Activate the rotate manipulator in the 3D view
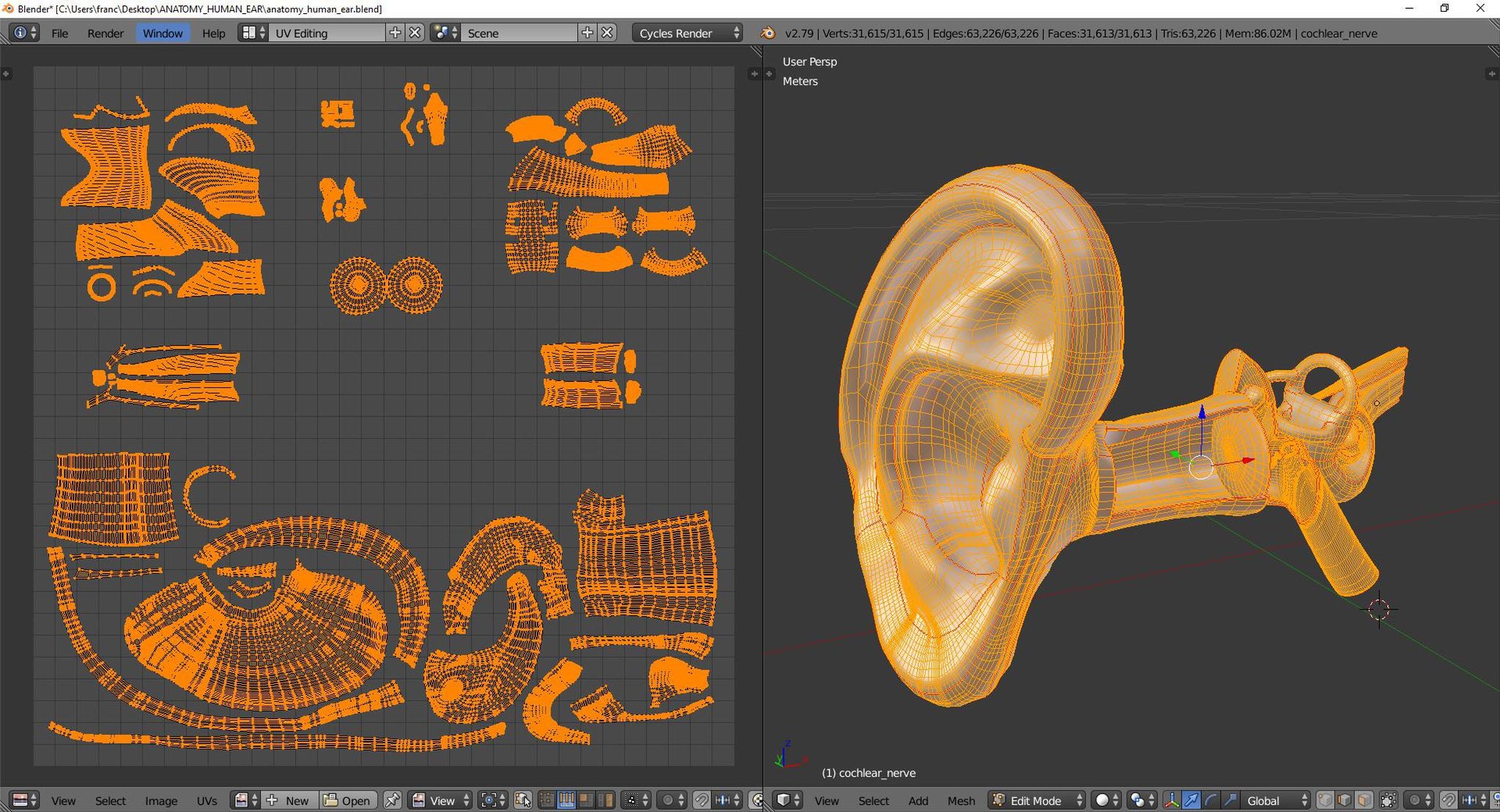 [x=1210, y=800]
